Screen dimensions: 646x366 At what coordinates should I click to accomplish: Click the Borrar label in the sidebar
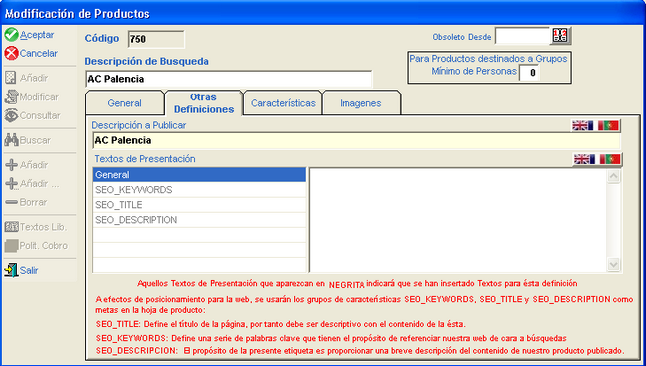coord(33,202)
